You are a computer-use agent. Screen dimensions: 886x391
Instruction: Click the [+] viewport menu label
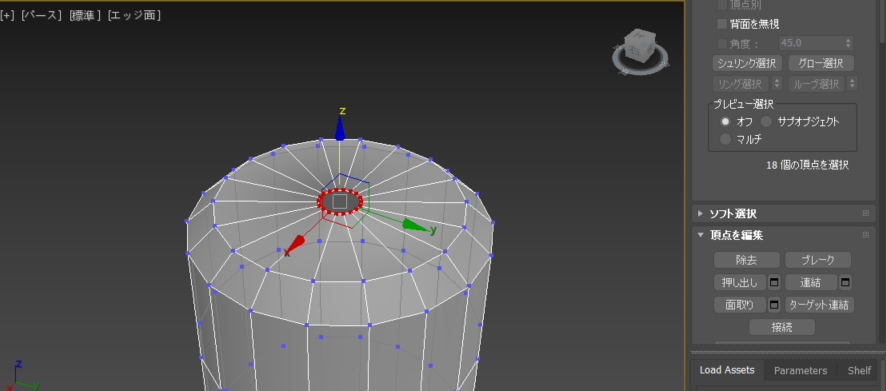7,15
